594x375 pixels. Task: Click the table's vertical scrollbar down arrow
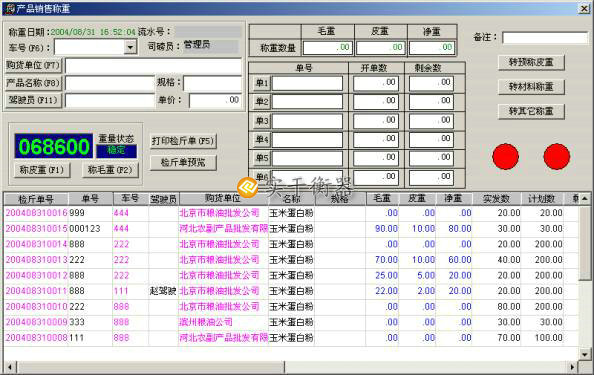pos(585,355)
